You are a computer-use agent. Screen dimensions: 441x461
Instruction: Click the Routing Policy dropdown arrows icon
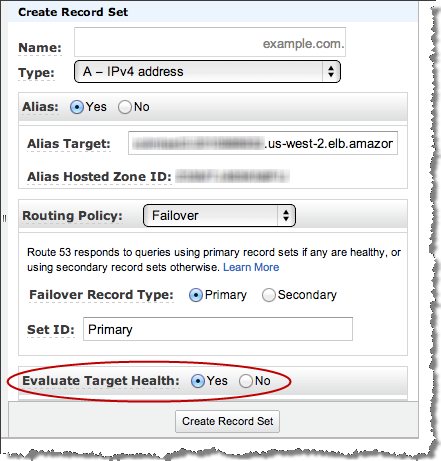coord(286,216)
